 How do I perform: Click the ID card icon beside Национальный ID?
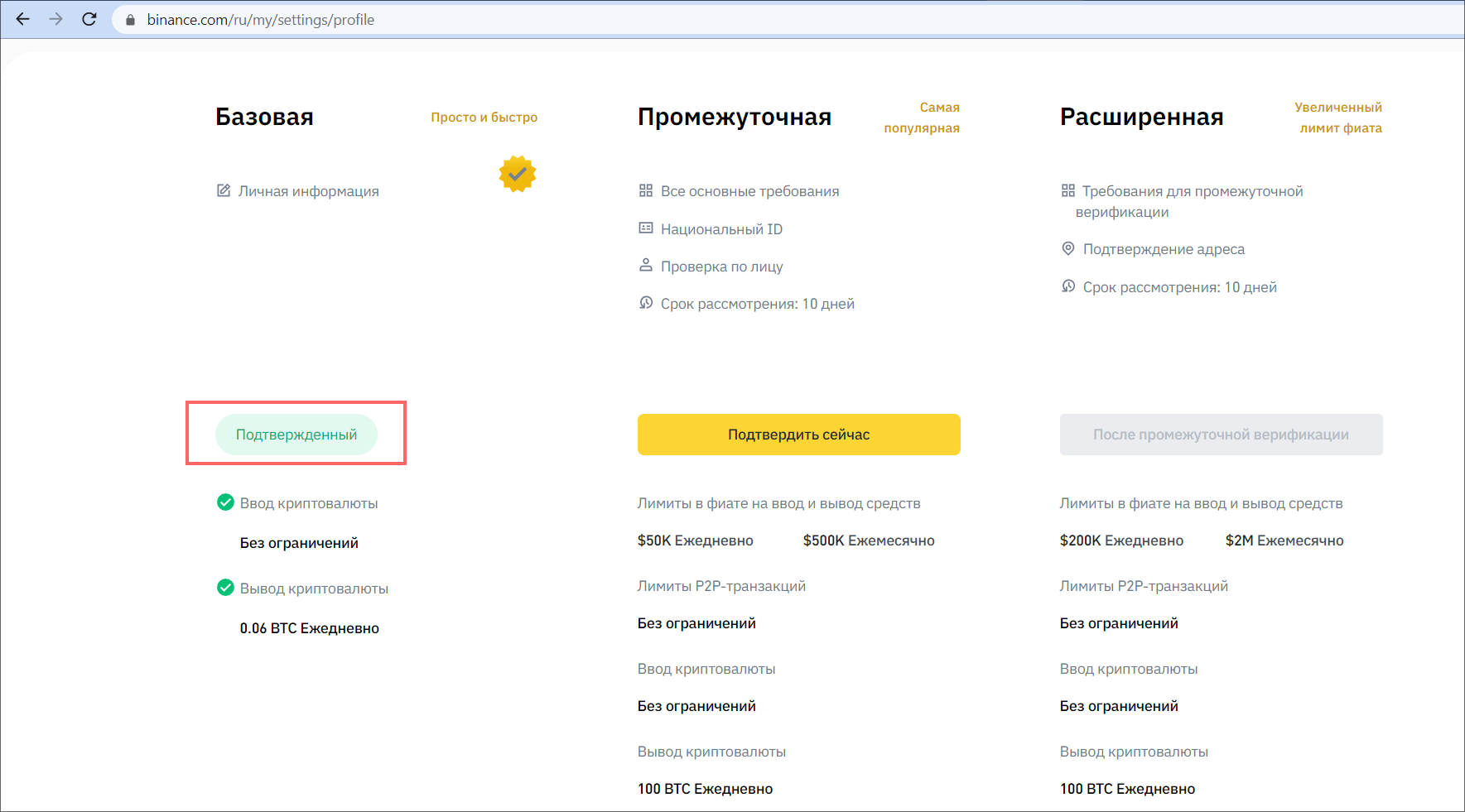646,228
